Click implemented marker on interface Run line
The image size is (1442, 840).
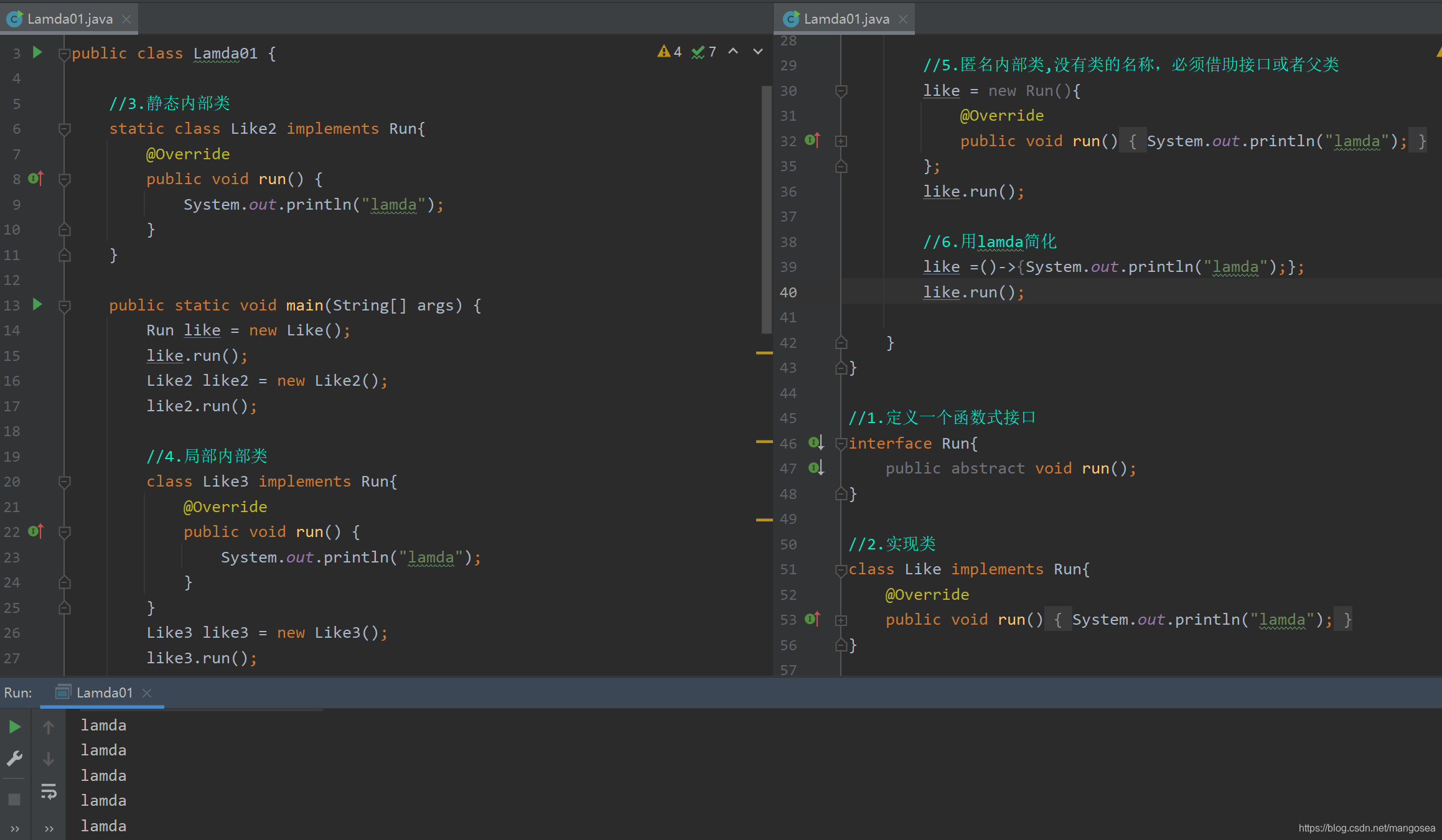click(x=815, y=442)
